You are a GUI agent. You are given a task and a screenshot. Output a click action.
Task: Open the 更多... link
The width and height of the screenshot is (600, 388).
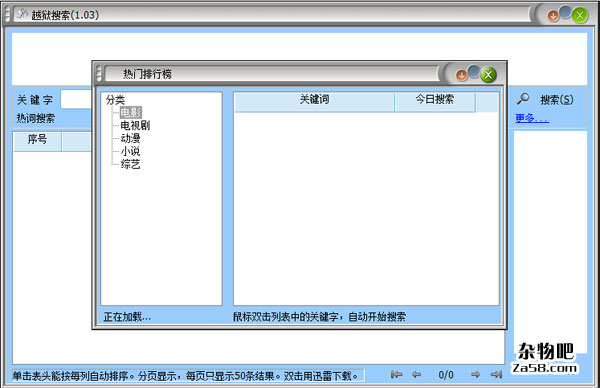coord(532,118)
